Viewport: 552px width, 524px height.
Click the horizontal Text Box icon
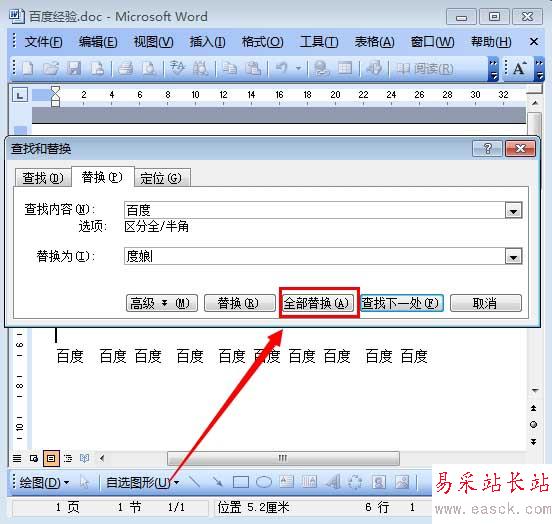point(287,482)
